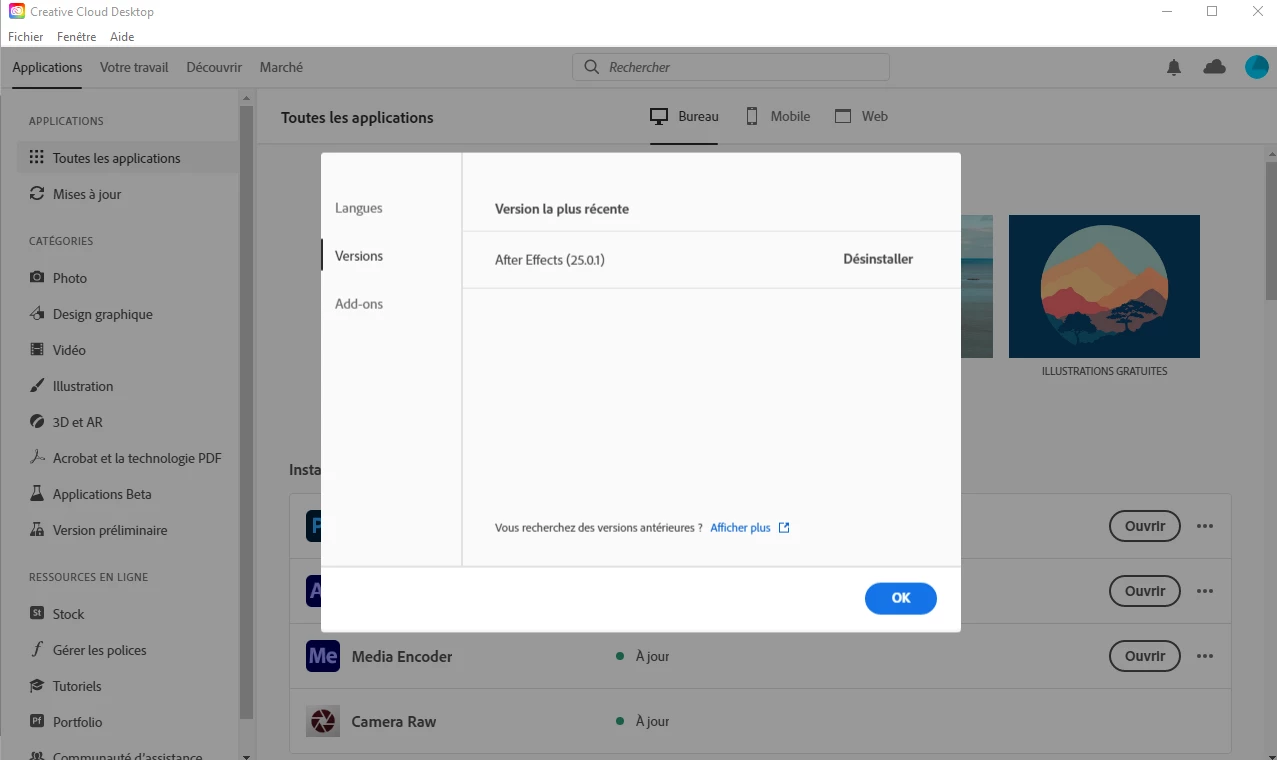Screen dimensions: 1277x760
Task: Select the Web platform tab
Action: (x=862, y=117)
